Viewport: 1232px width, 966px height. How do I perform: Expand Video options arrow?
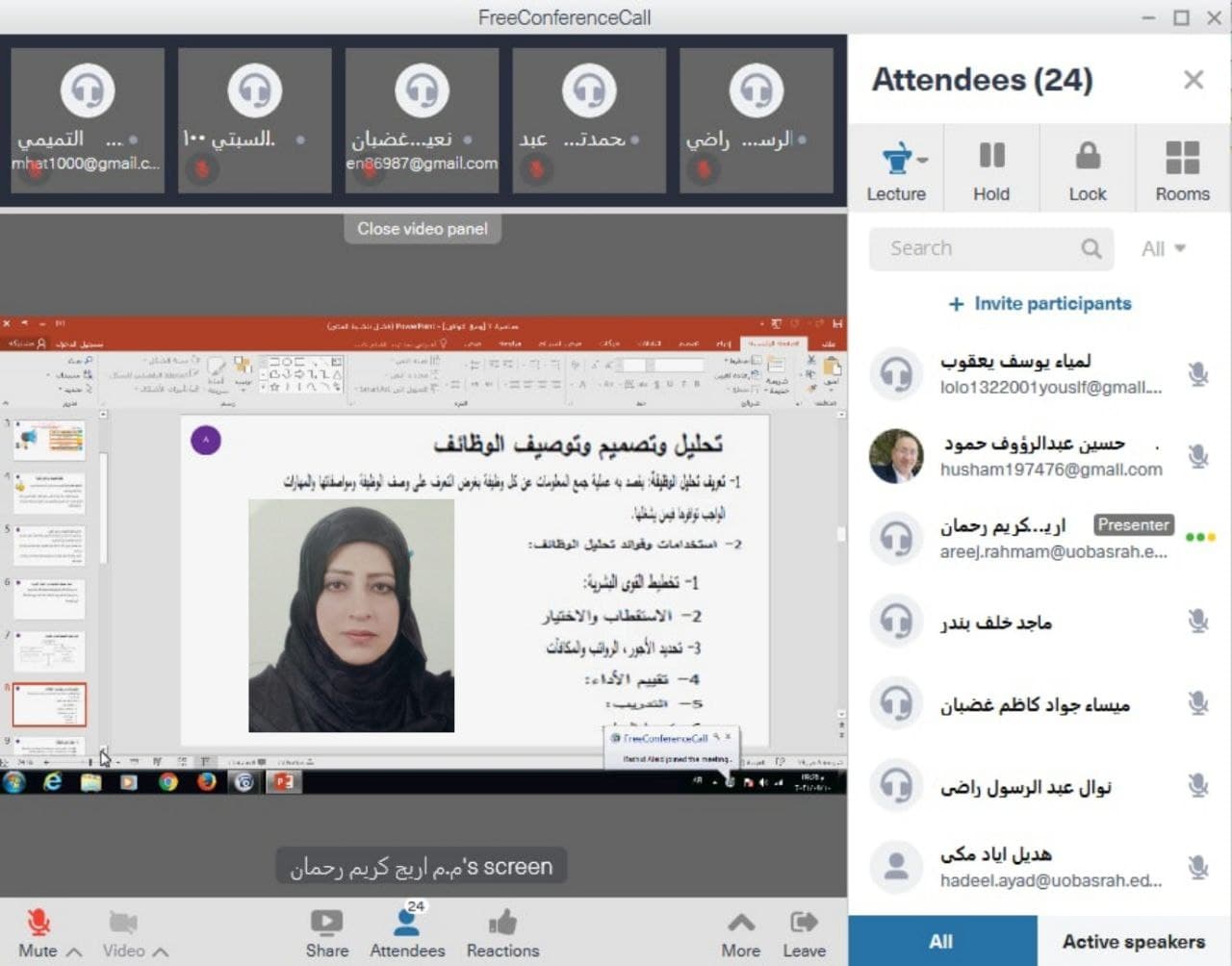coord(160,951)
